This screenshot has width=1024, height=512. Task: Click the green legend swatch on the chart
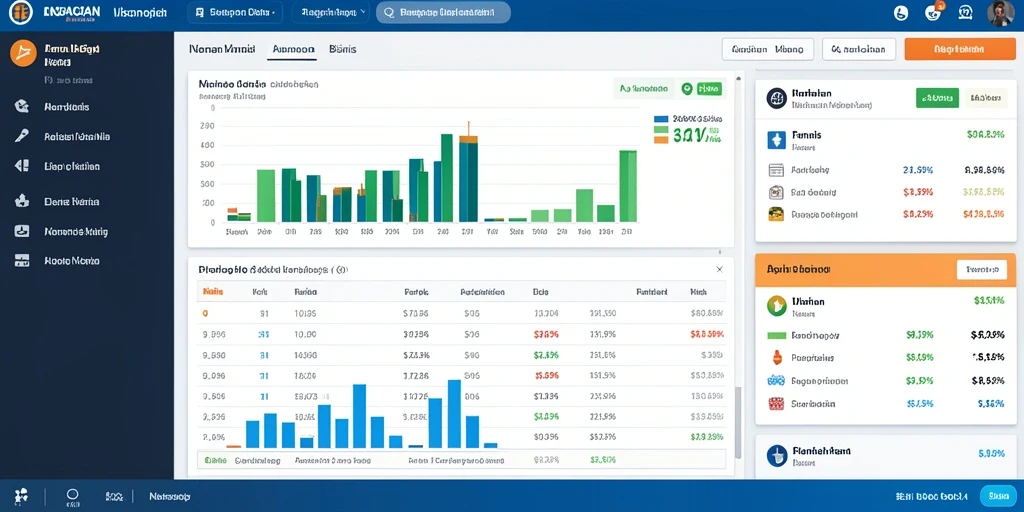click(x=660, y=129)
